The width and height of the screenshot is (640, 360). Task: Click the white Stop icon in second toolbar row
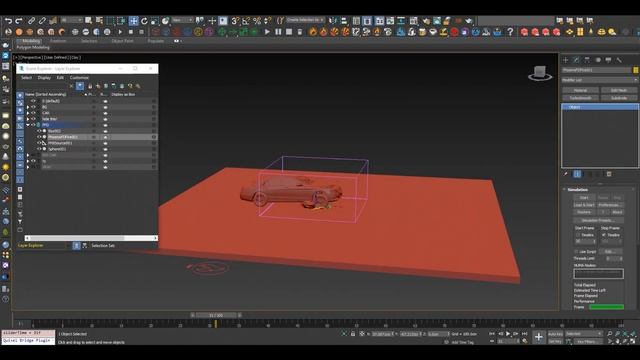(289, 31)
